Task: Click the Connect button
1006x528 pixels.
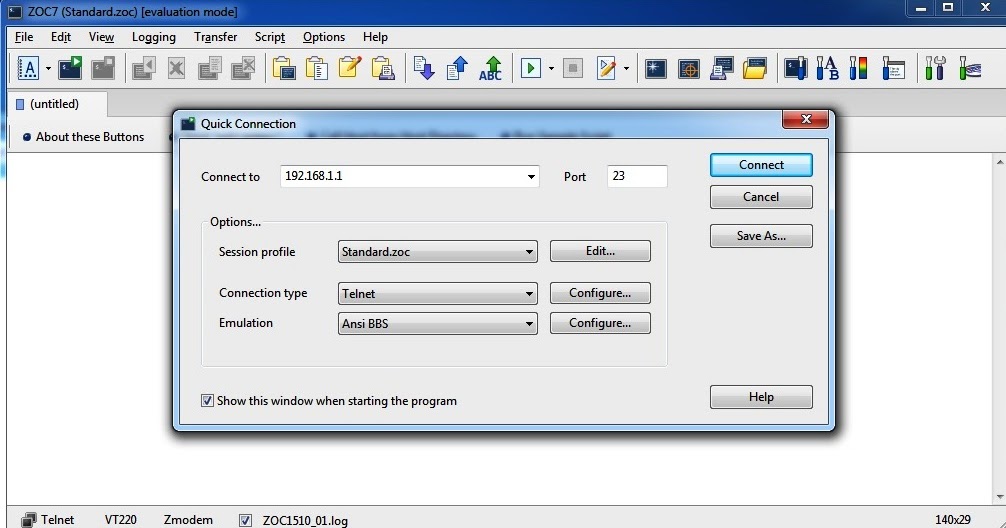Action: (x=761, y=165)
